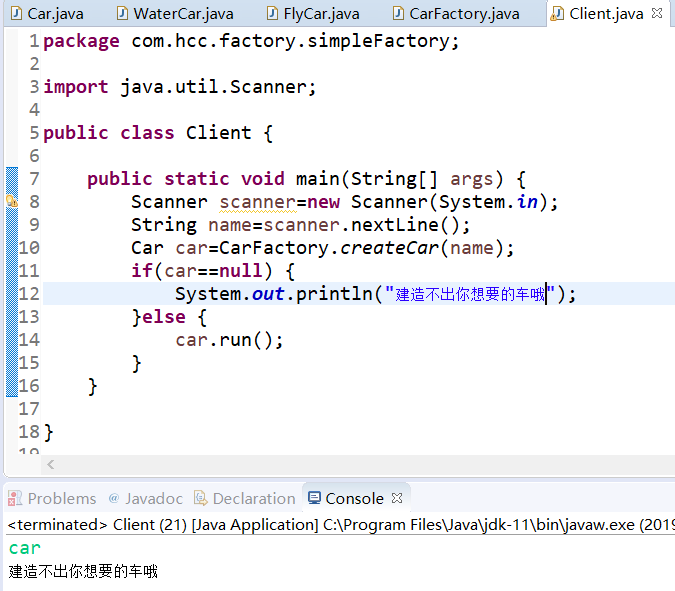Click the green 'car' console input text
The image size is (675, 591).
click(x=25, y=548)
